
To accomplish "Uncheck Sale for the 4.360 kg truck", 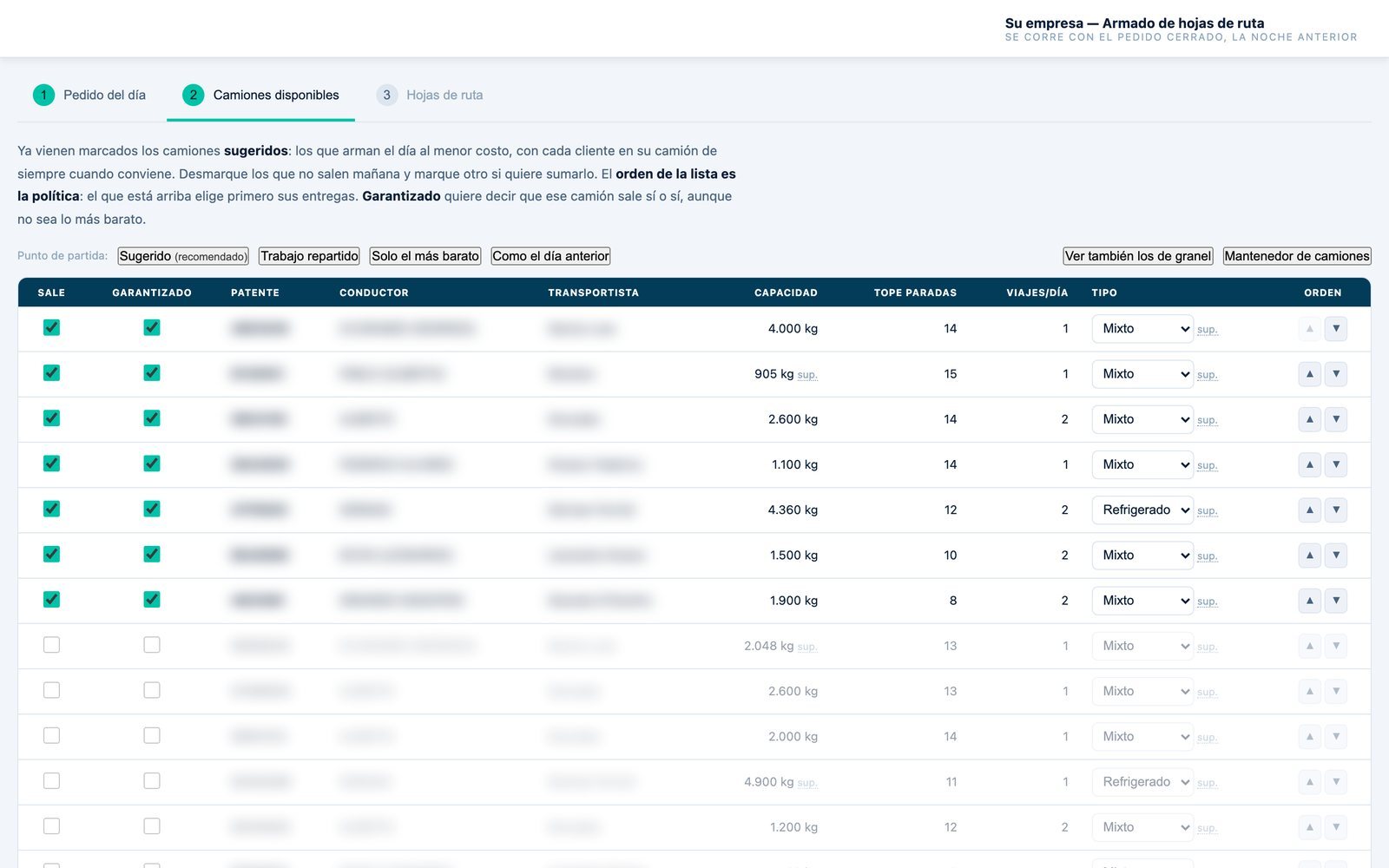I will coord(51,509).
